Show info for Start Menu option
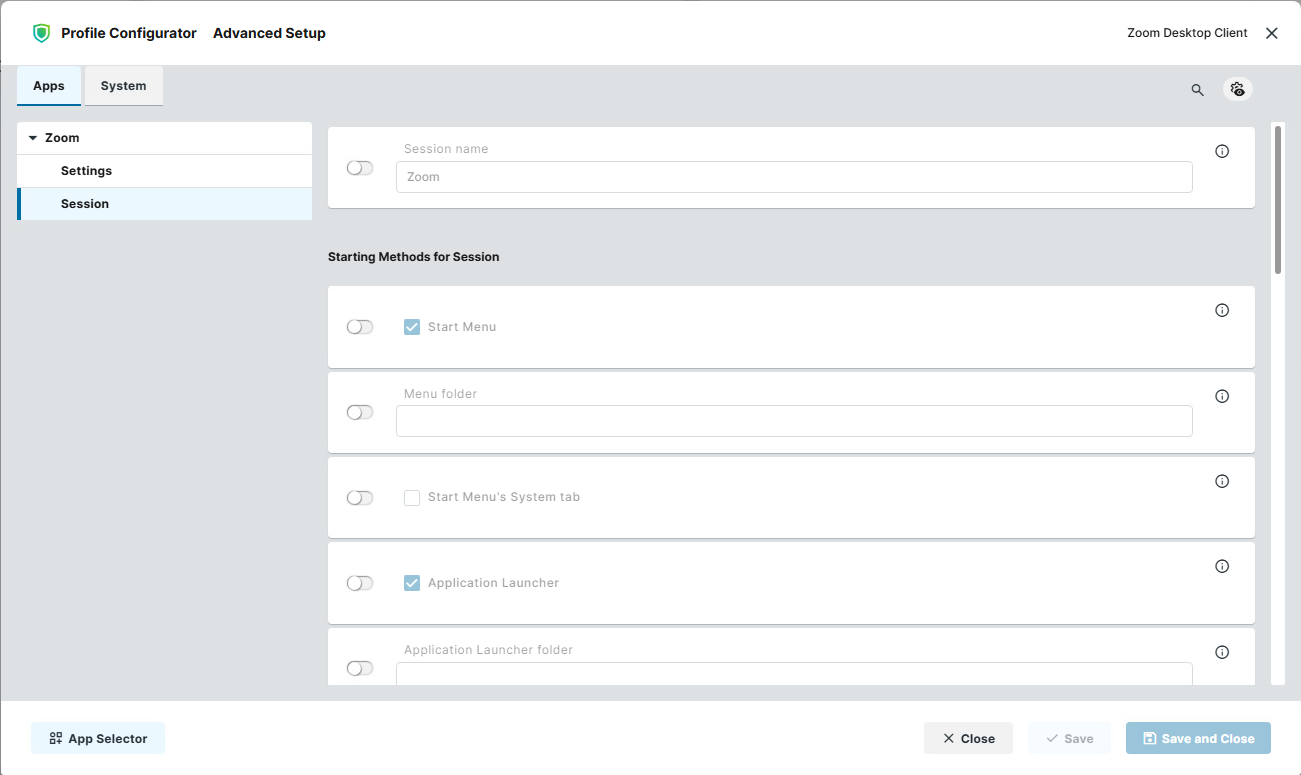 (x=1222, y=310)
